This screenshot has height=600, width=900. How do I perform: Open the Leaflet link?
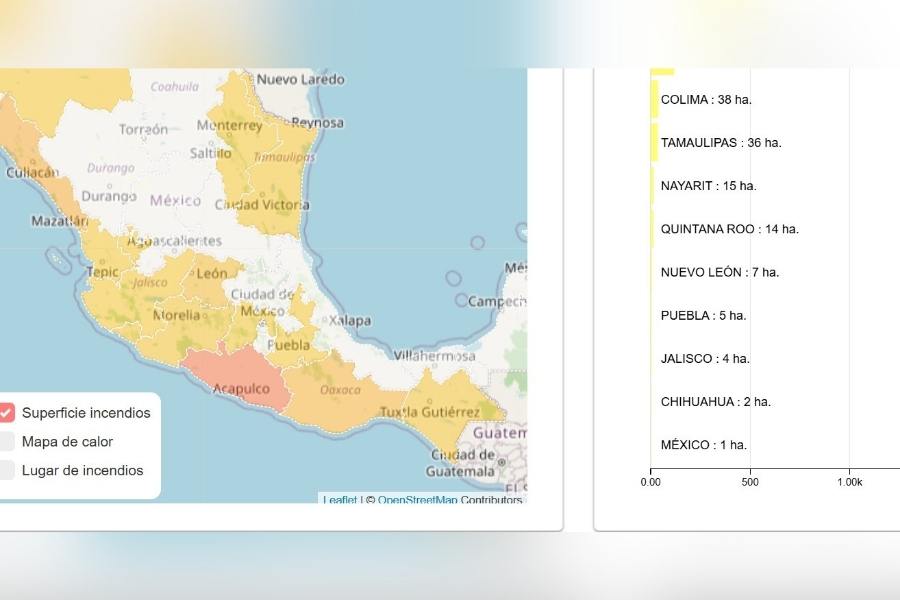coord(340,499)
